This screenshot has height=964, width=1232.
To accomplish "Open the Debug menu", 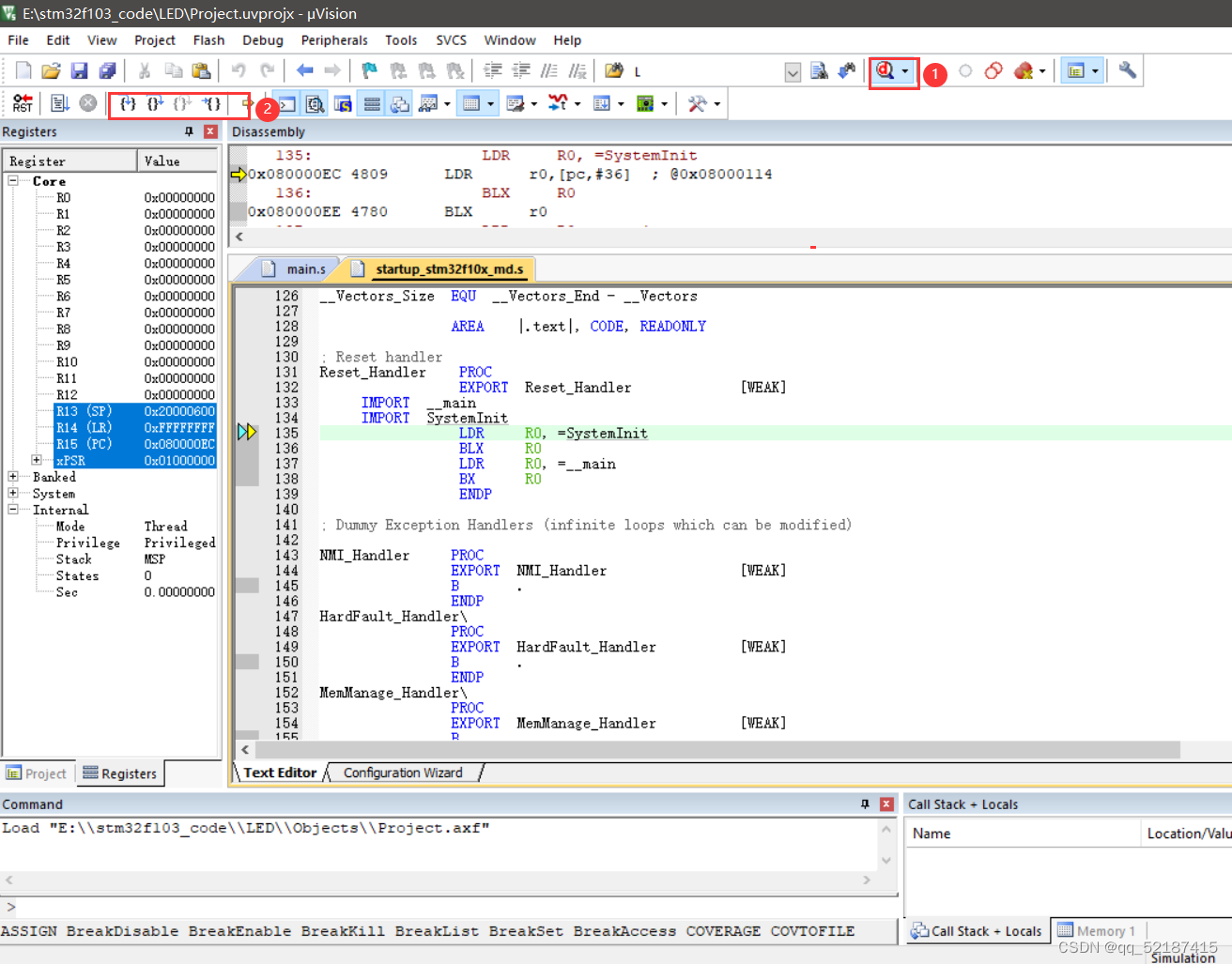I will 262,40.
